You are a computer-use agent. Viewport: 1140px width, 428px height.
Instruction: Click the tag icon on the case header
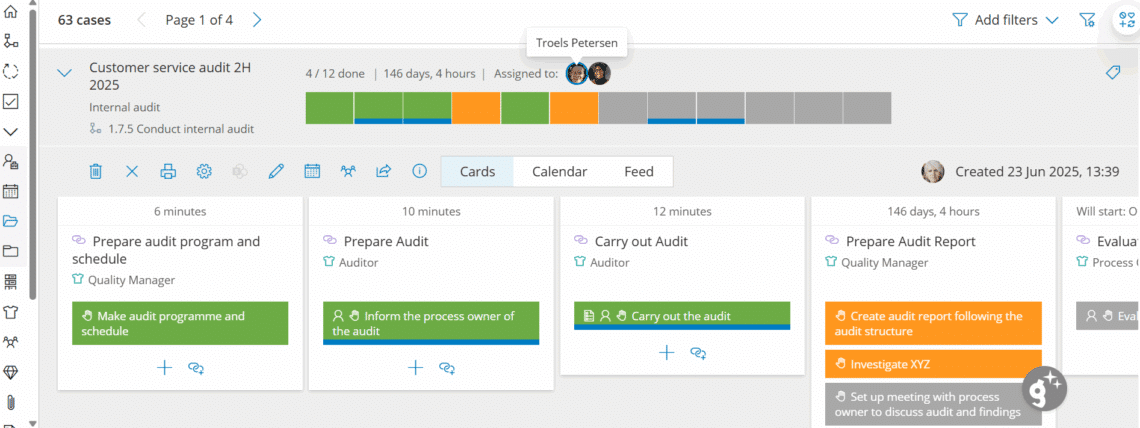(x=1112, y=73)
